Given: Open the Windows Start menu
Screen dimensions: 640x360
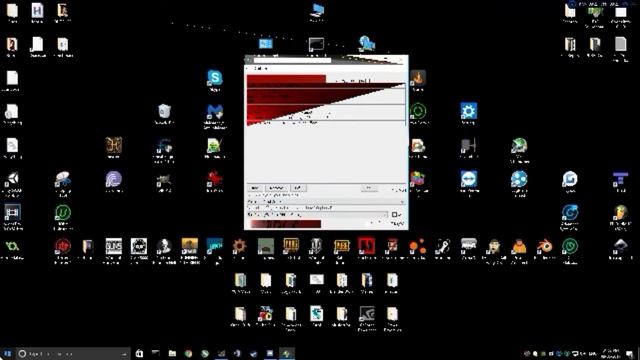Looking at the screenshot, I should (7, 353).
